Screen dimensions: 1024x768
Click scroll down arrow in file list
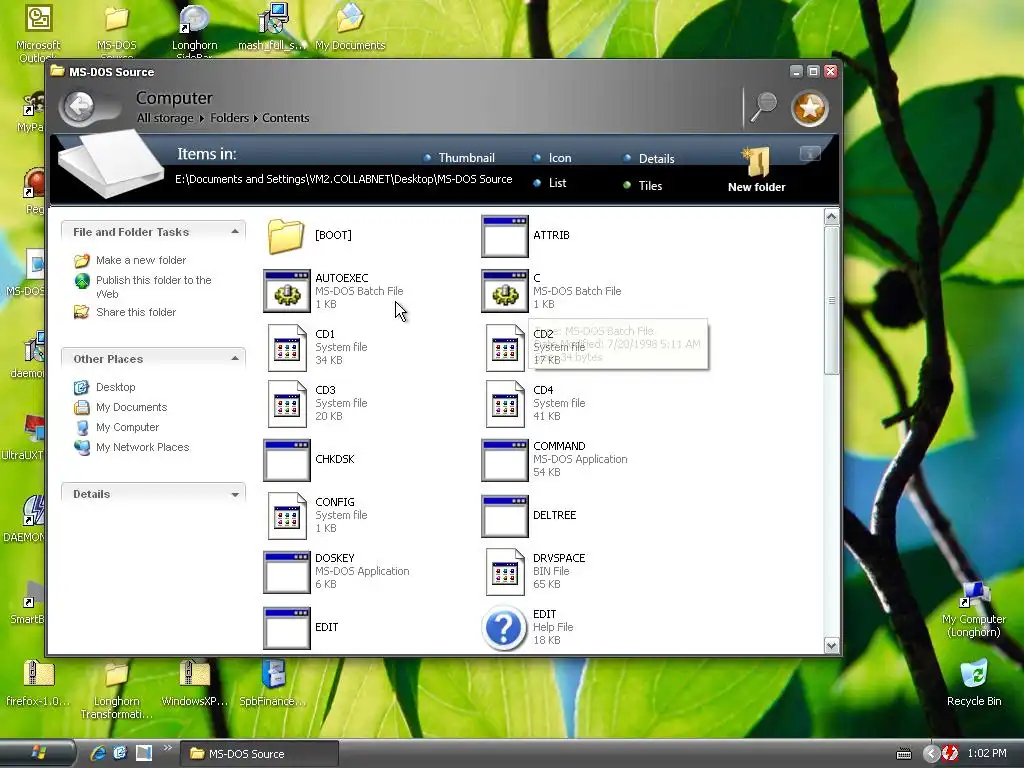pos(831,645)
